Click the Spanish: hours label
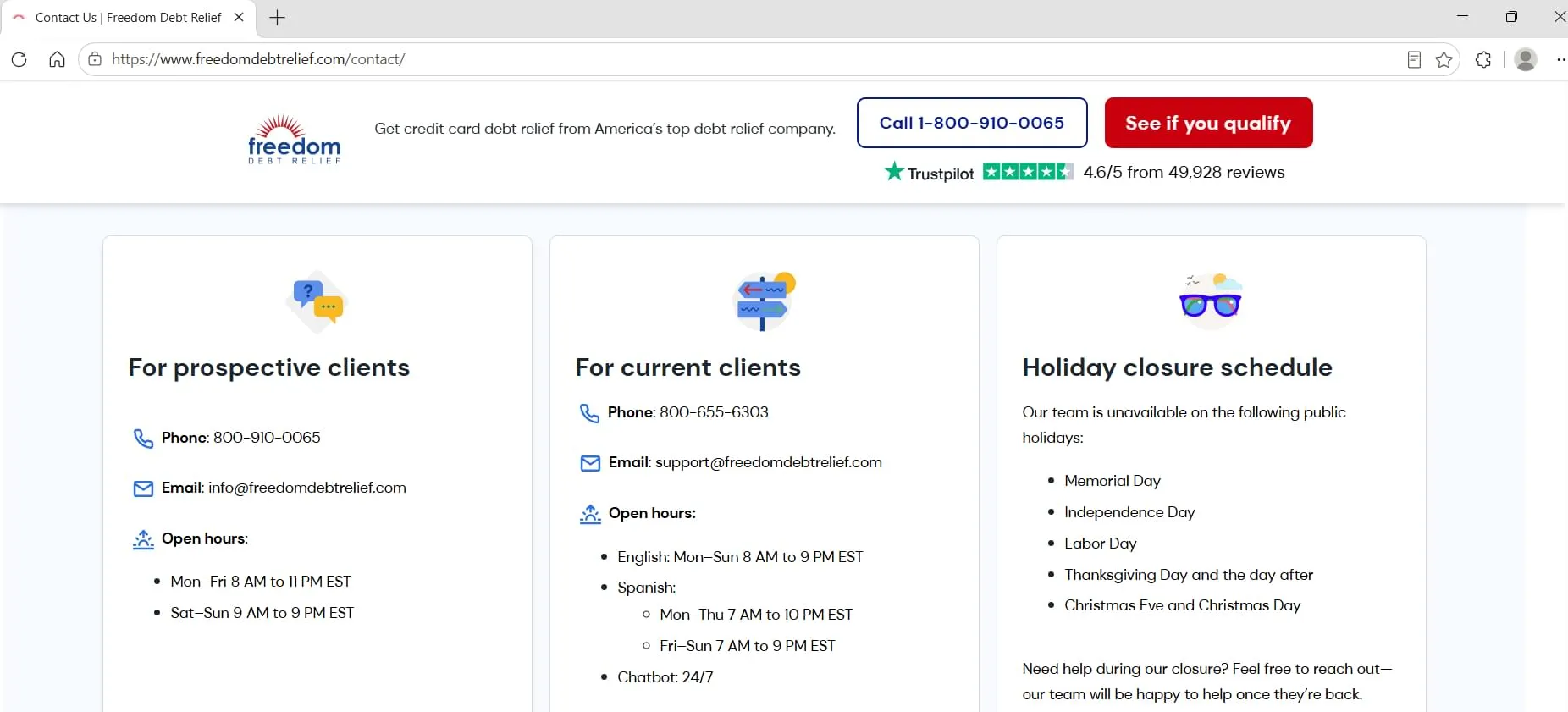 coord(647,588)
